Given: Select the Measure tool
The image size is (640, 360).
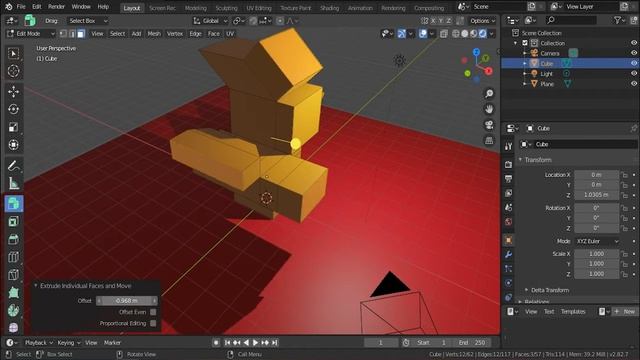Looking at the screenshot, I should (13, 183).
